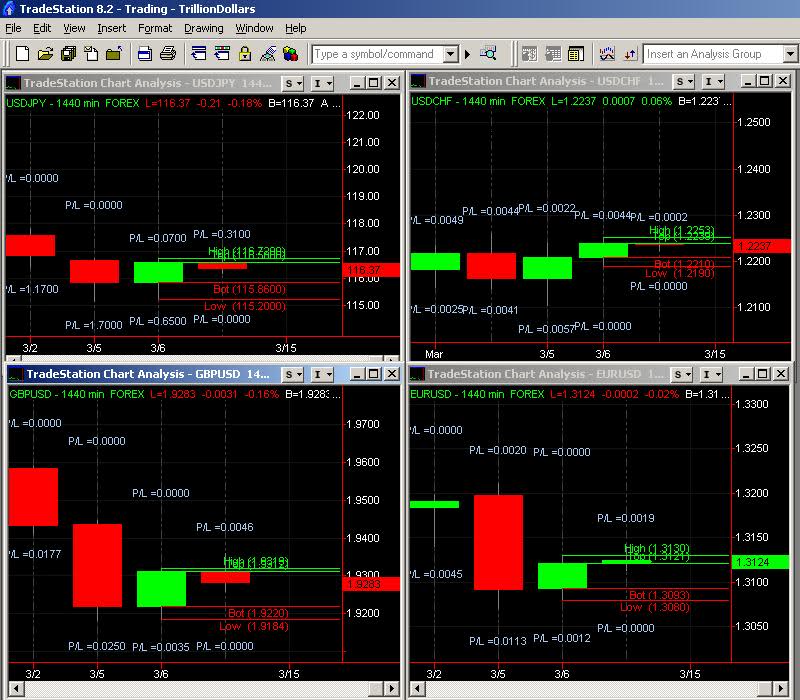The image size is (800, 700).
Task: Open the S dropdown in the EURUSD window
Action: tap(683, 374)
